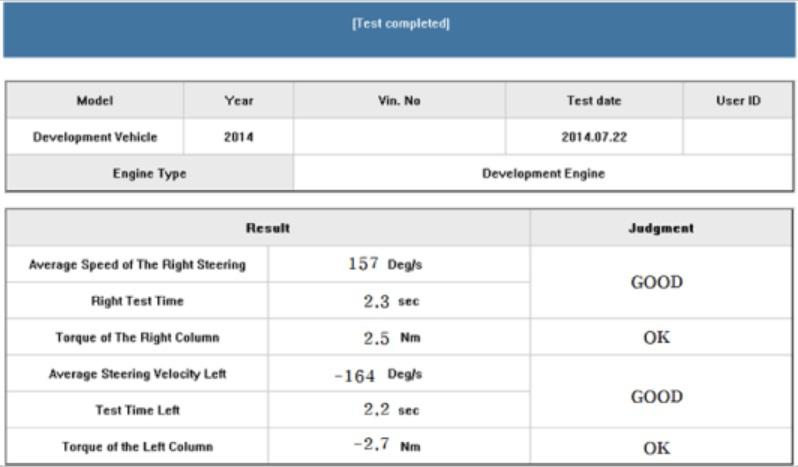Click the Test completed banner
Screen dimensions: 798x467
pyautogui.click(x=399, y=25)
